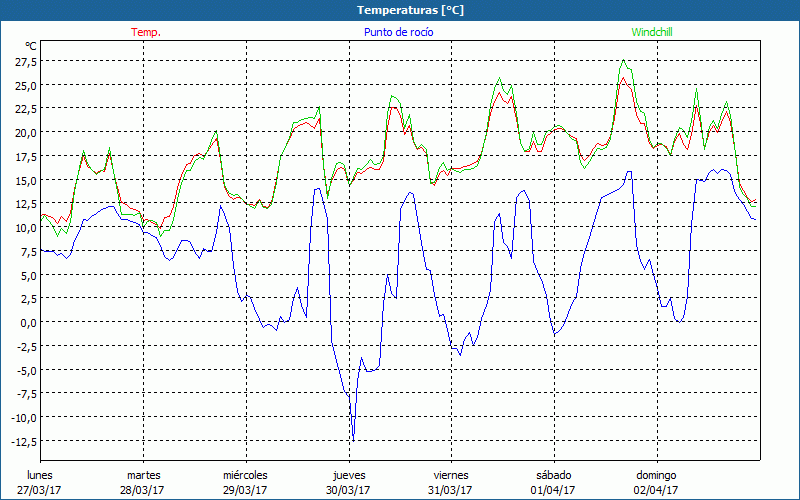The image size is (800, 500).
Task: Select the martes day label
Action: coord(143,475)
